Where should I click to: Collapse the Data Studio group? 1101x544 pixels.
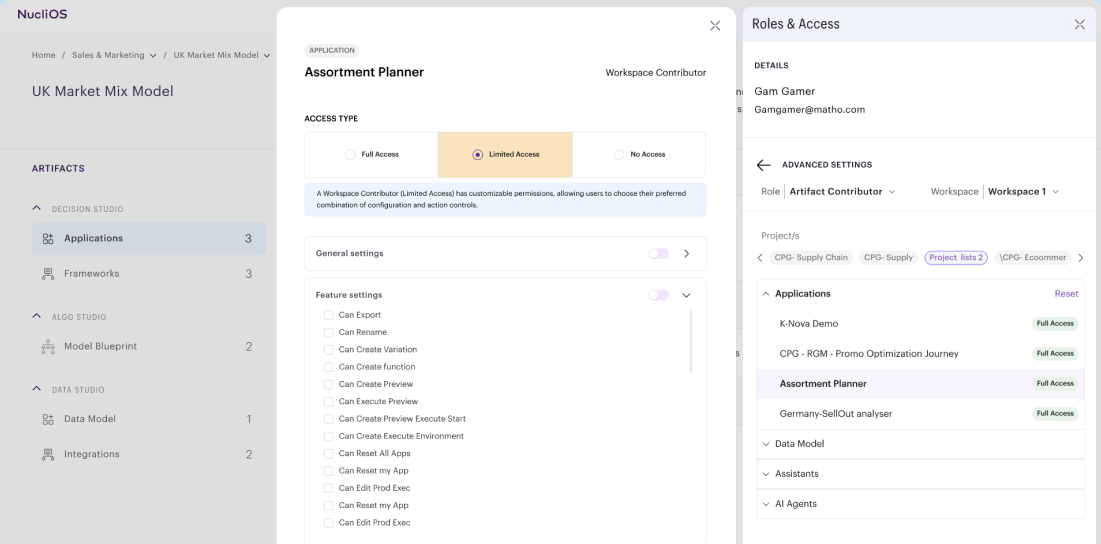click(37, 389)
